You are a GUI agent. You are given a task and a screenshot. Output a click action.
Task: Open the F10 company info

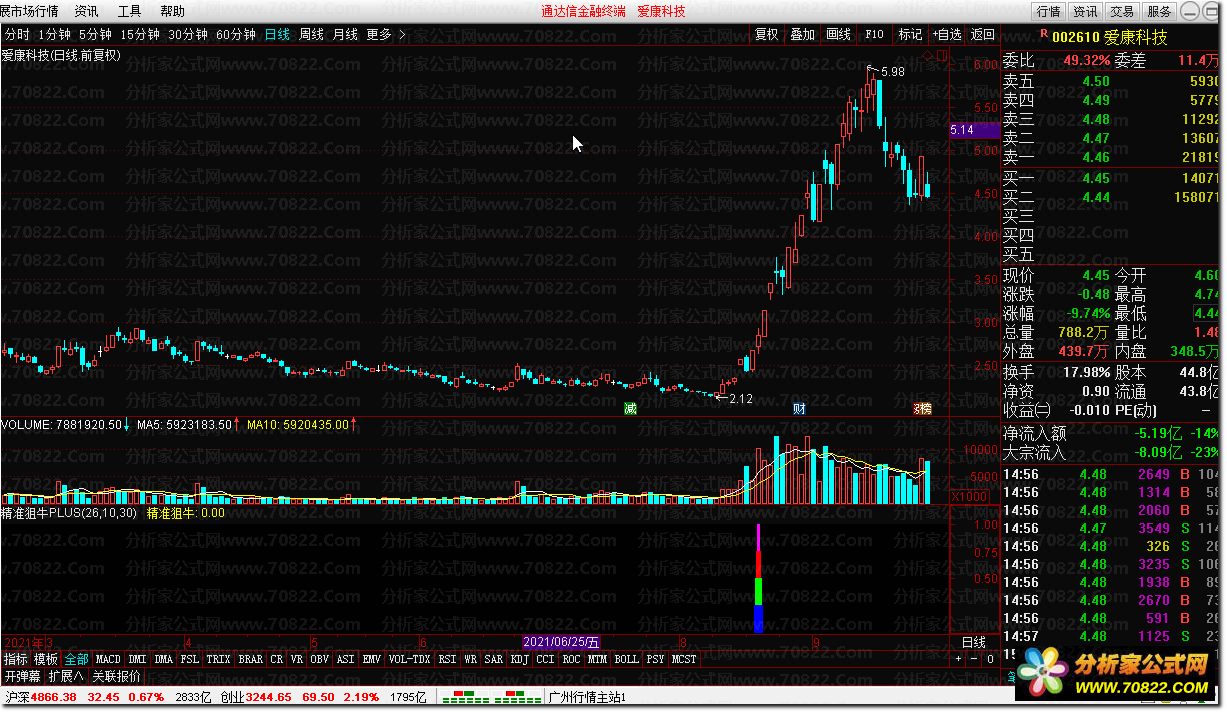[875, 34]
